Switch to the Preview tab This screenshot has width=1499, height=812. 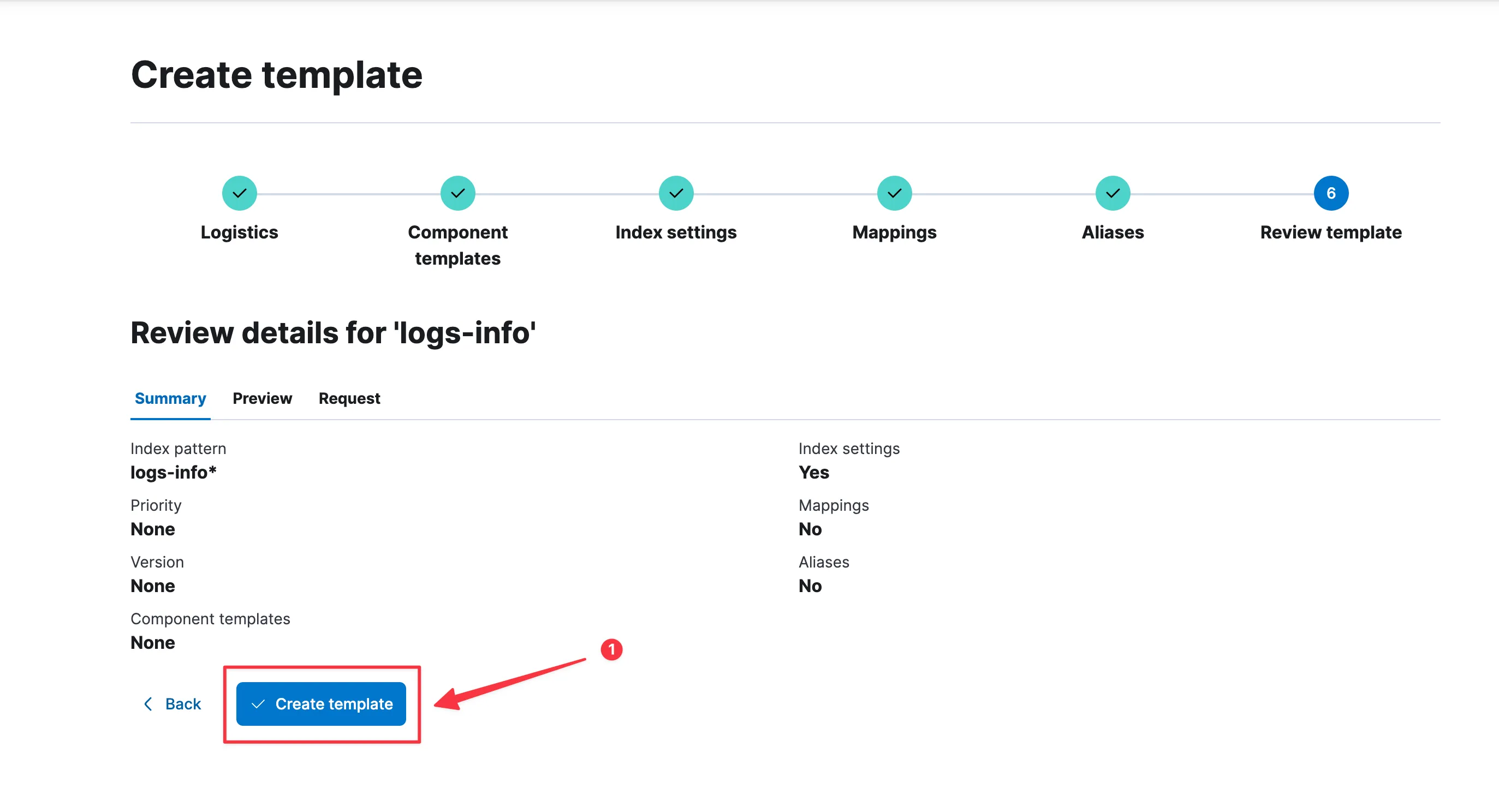(262, 398)
